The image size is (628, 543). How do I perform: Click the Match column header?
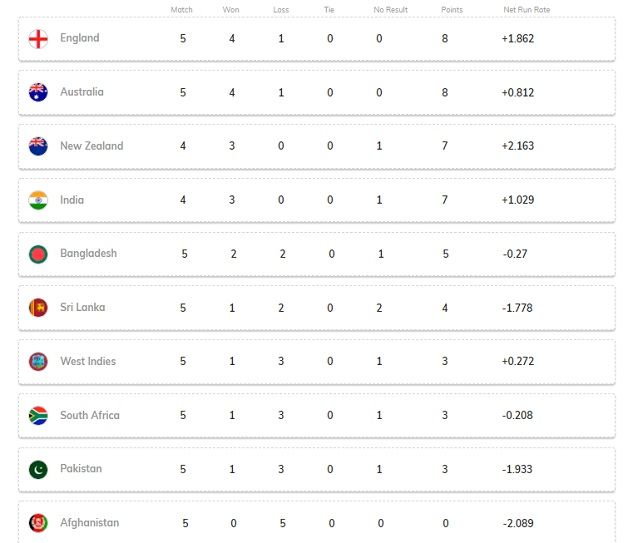tap(181, 10)
